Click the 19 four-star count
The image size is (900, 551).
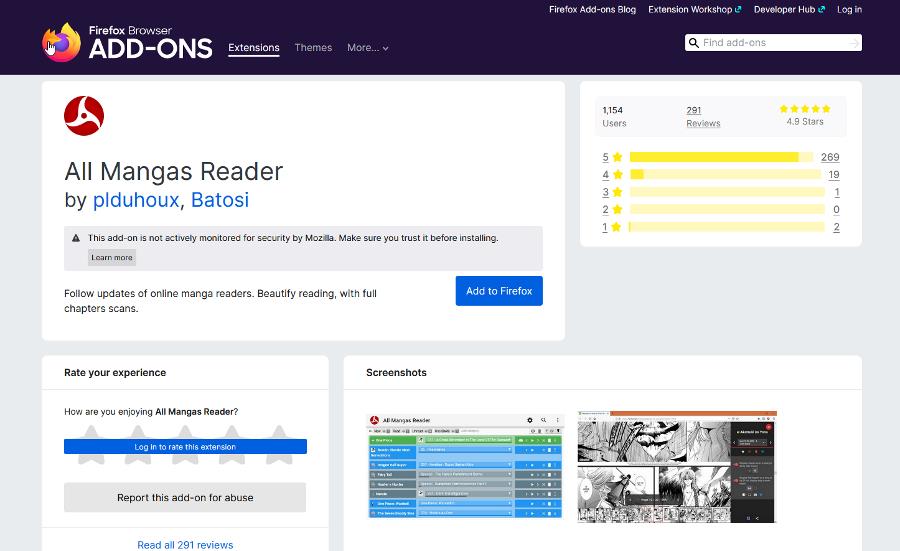pyautogui.click(x=834, y=174)
